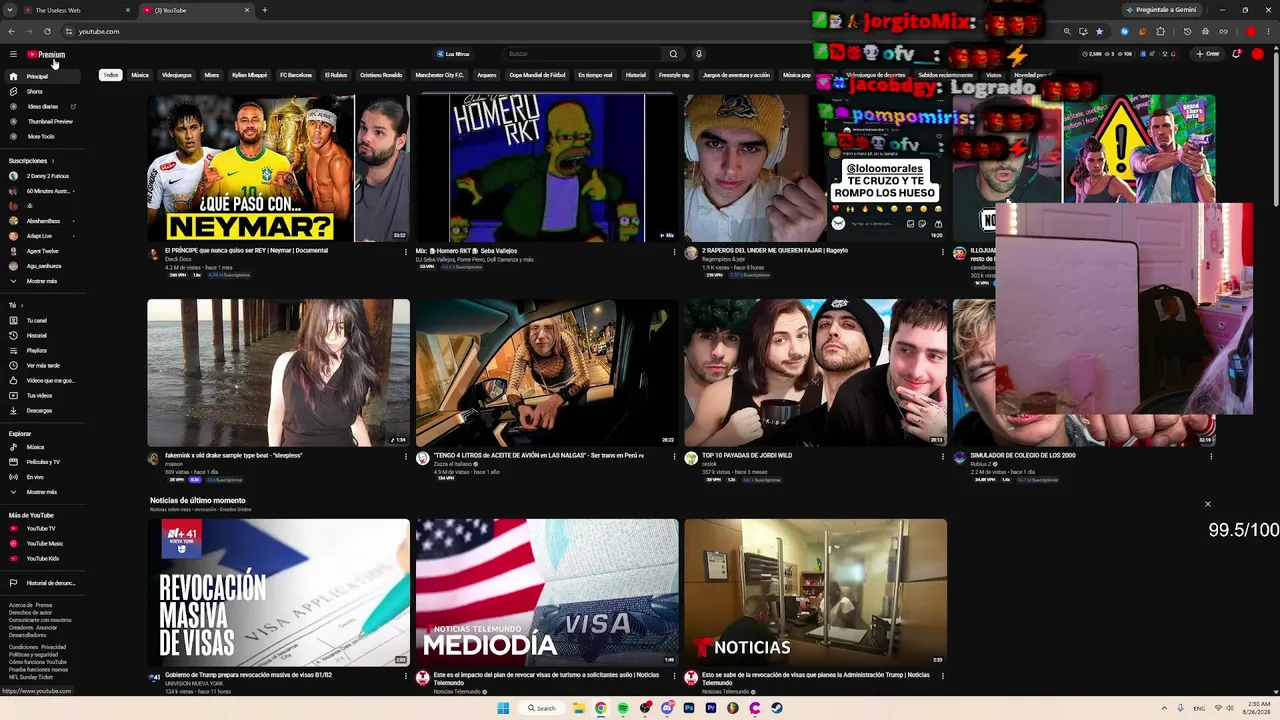Open More Tools in the sidebar
This screenshot has height=720, width=1280.
(x=41, y=136)
